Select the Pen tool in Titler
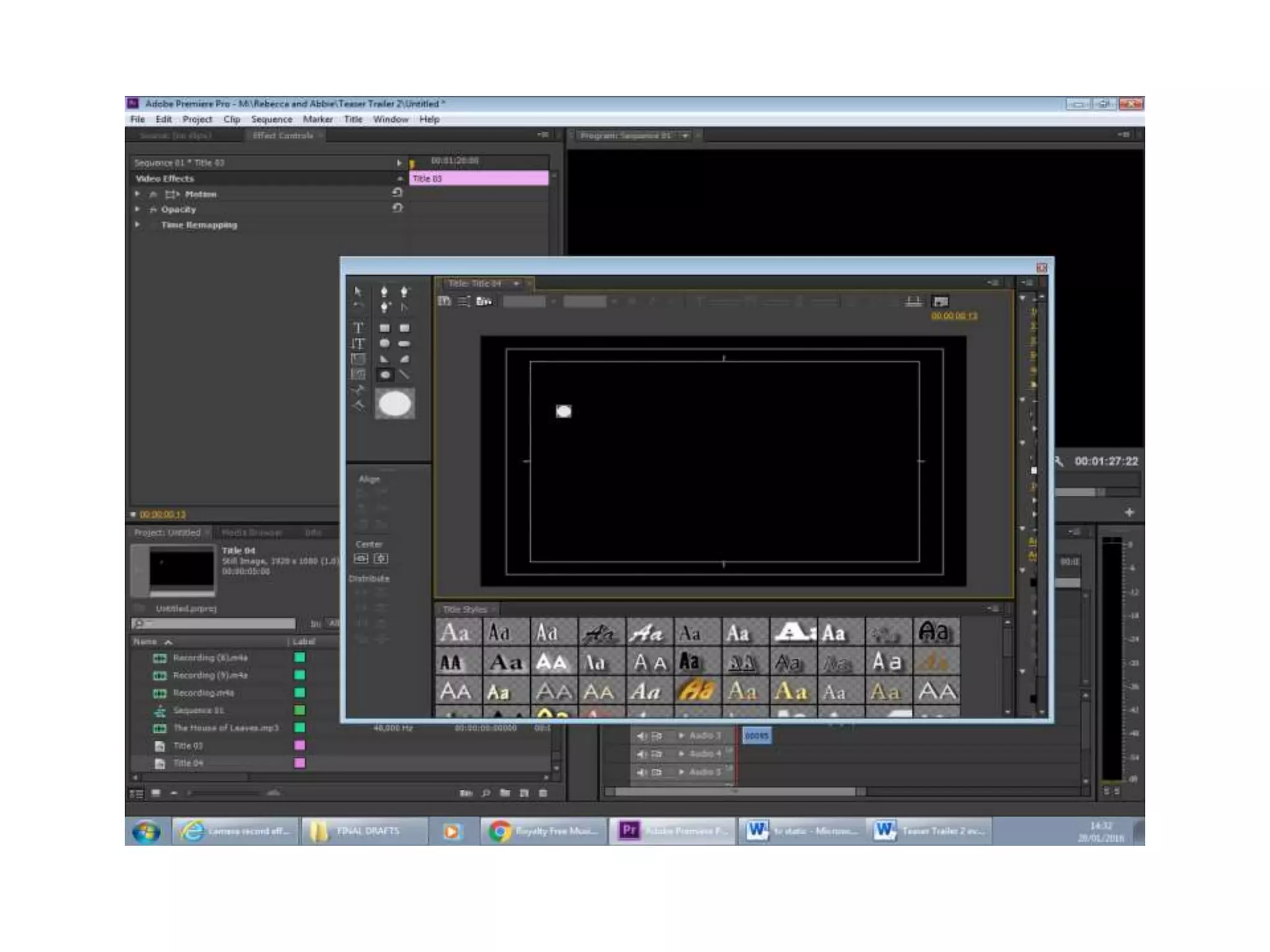The width and height of the screenshot is (1270, 952). click(x=384, y=291)
